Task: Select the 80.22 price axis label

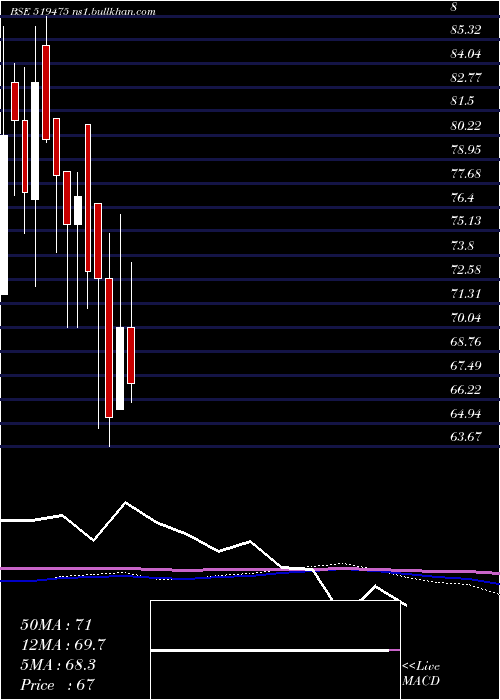Action: point(466,125)
